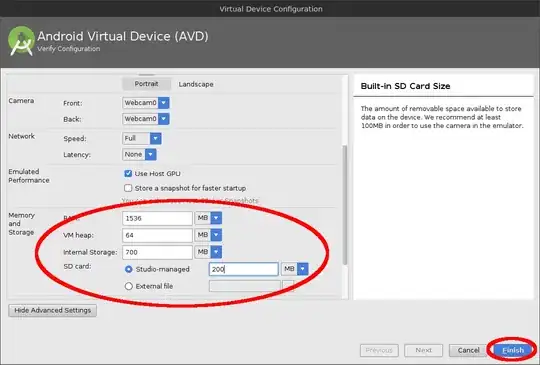The height and width of the screenshot is (365, 540).
Task: Click the Finish button
Action: pyautogui.click(x=512, y=351)
